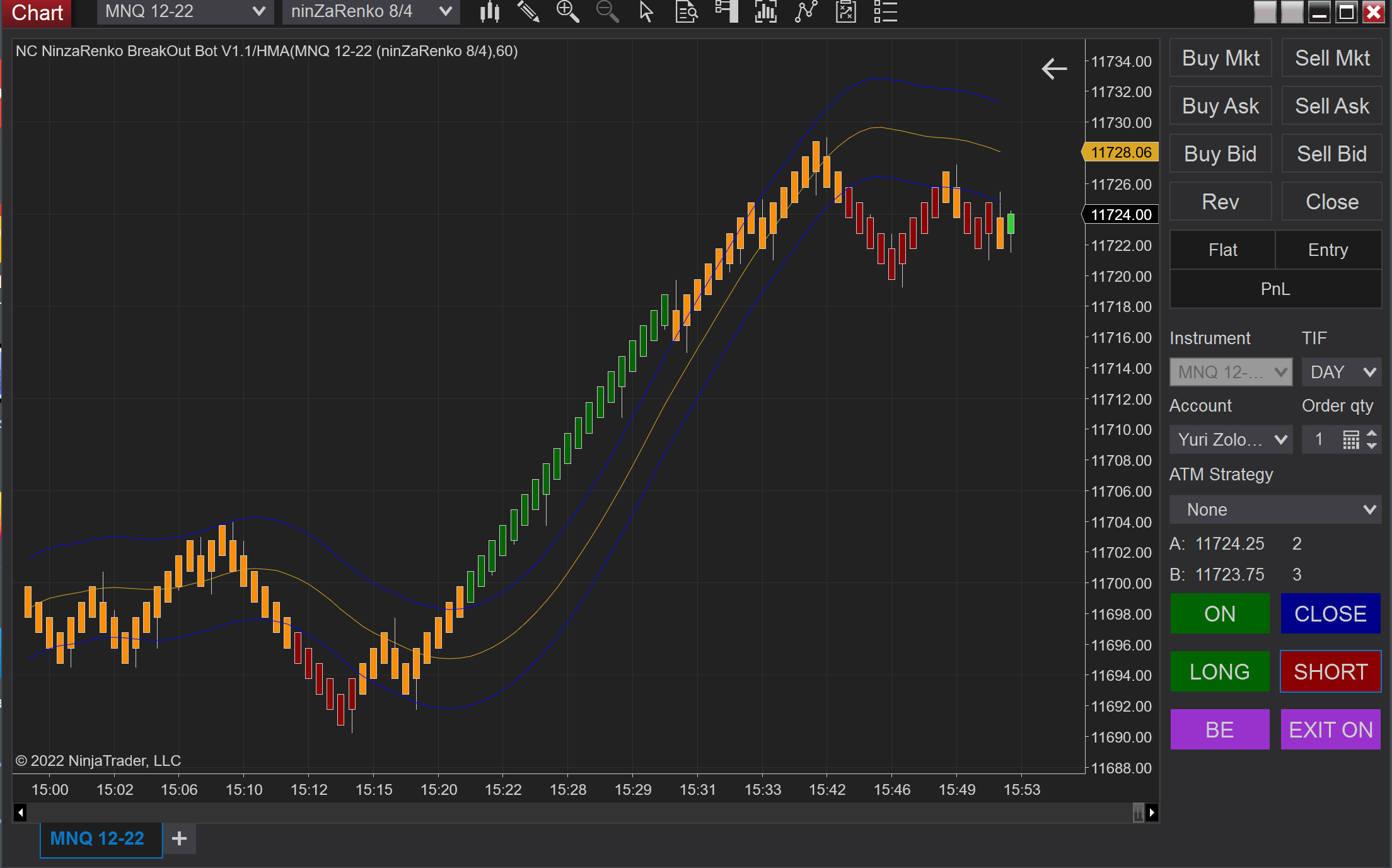Select the bar chart style icon
The width and height of the screenshot is (1392, 868).
click(489, 11)
